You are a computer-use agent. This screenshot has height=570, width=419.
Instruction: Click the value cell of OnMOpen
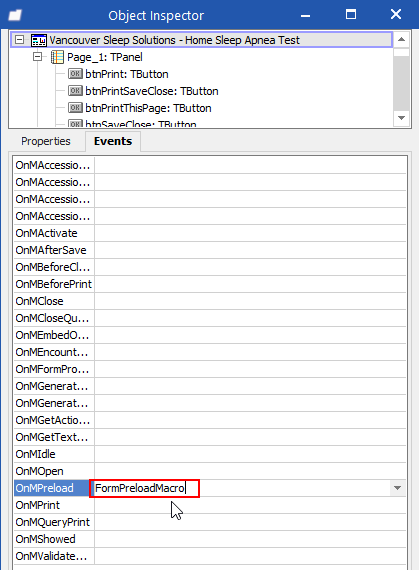(x=250, y=471)
